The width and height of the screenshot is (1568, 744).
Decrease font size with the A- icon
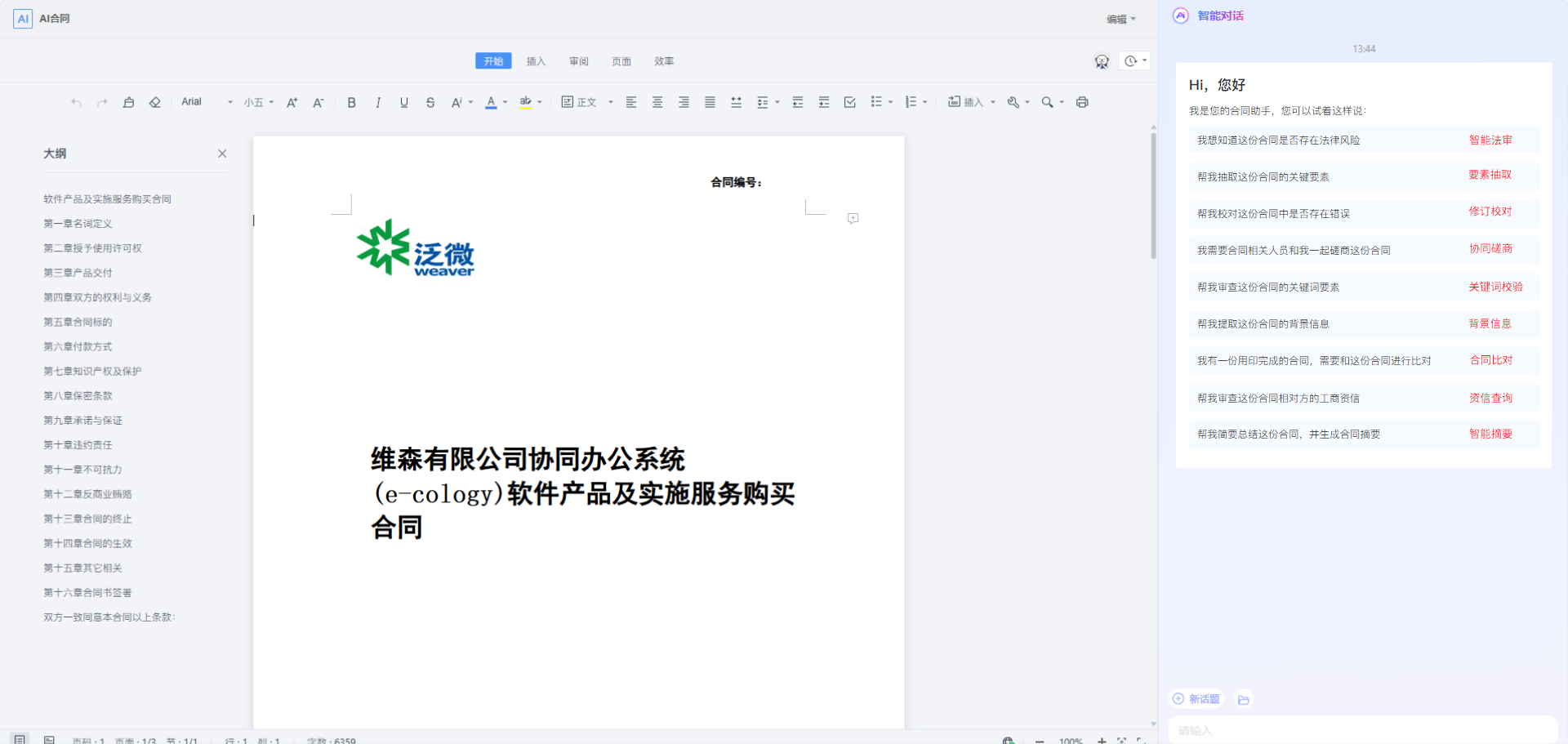tap(318, 102)
